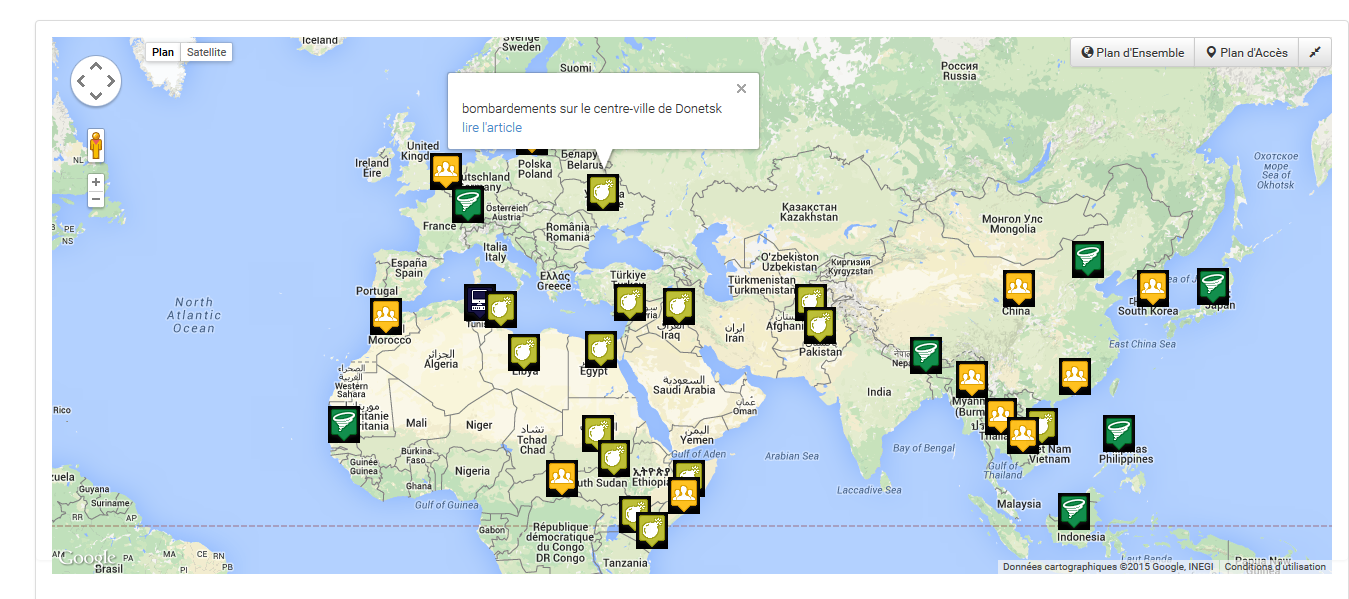Click the bomb marker in Egypt
The width and height of the screenshot is (1349, 599).
[600, 349]
